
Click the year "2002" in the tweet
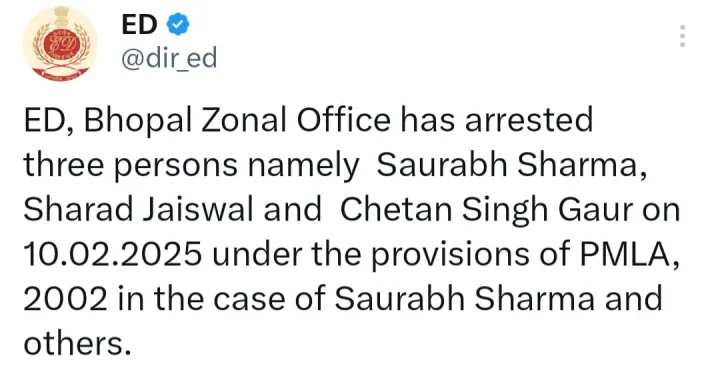[66, 299]
